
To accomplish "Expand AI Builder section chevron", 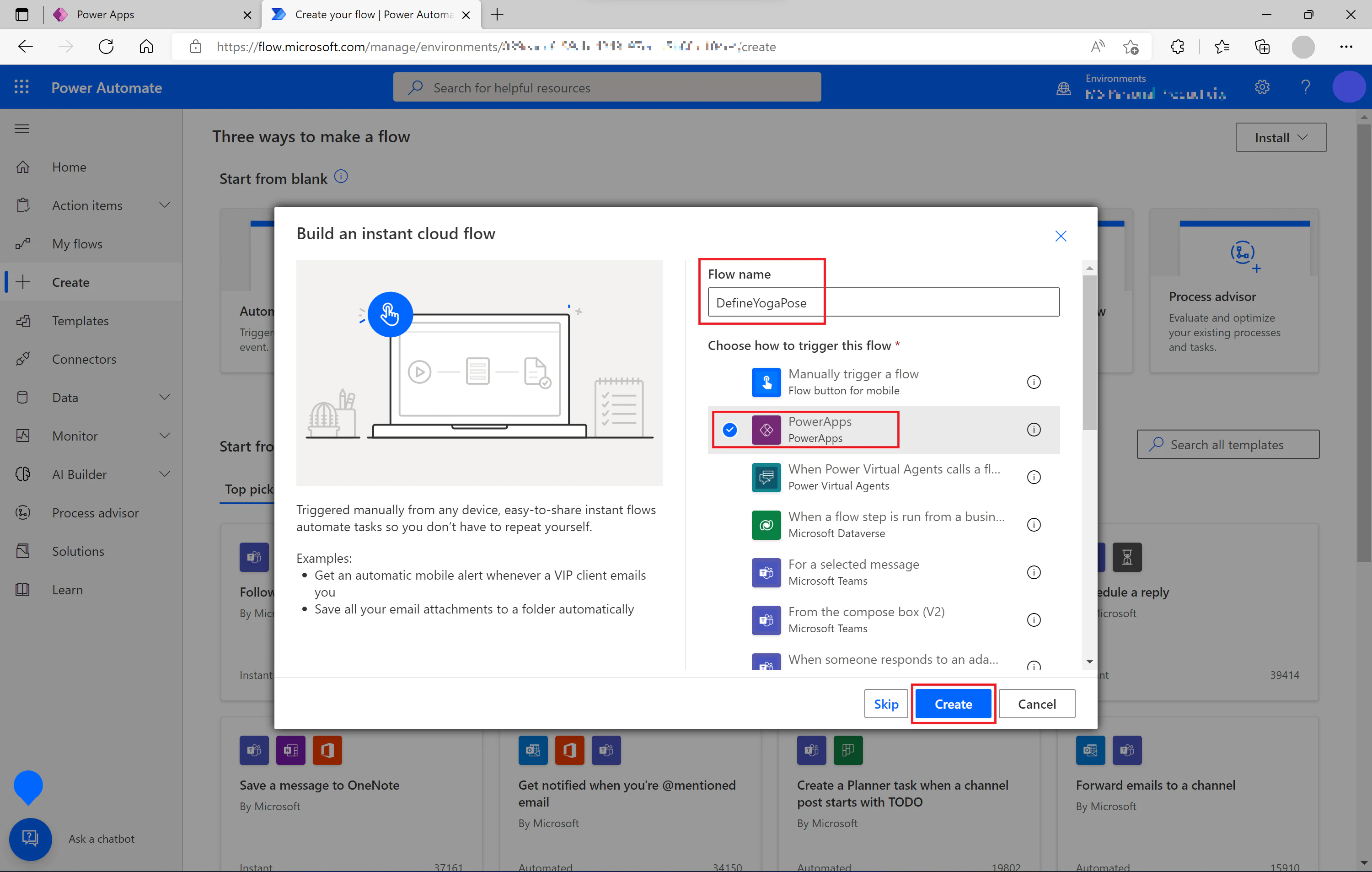I will point(165,474).
